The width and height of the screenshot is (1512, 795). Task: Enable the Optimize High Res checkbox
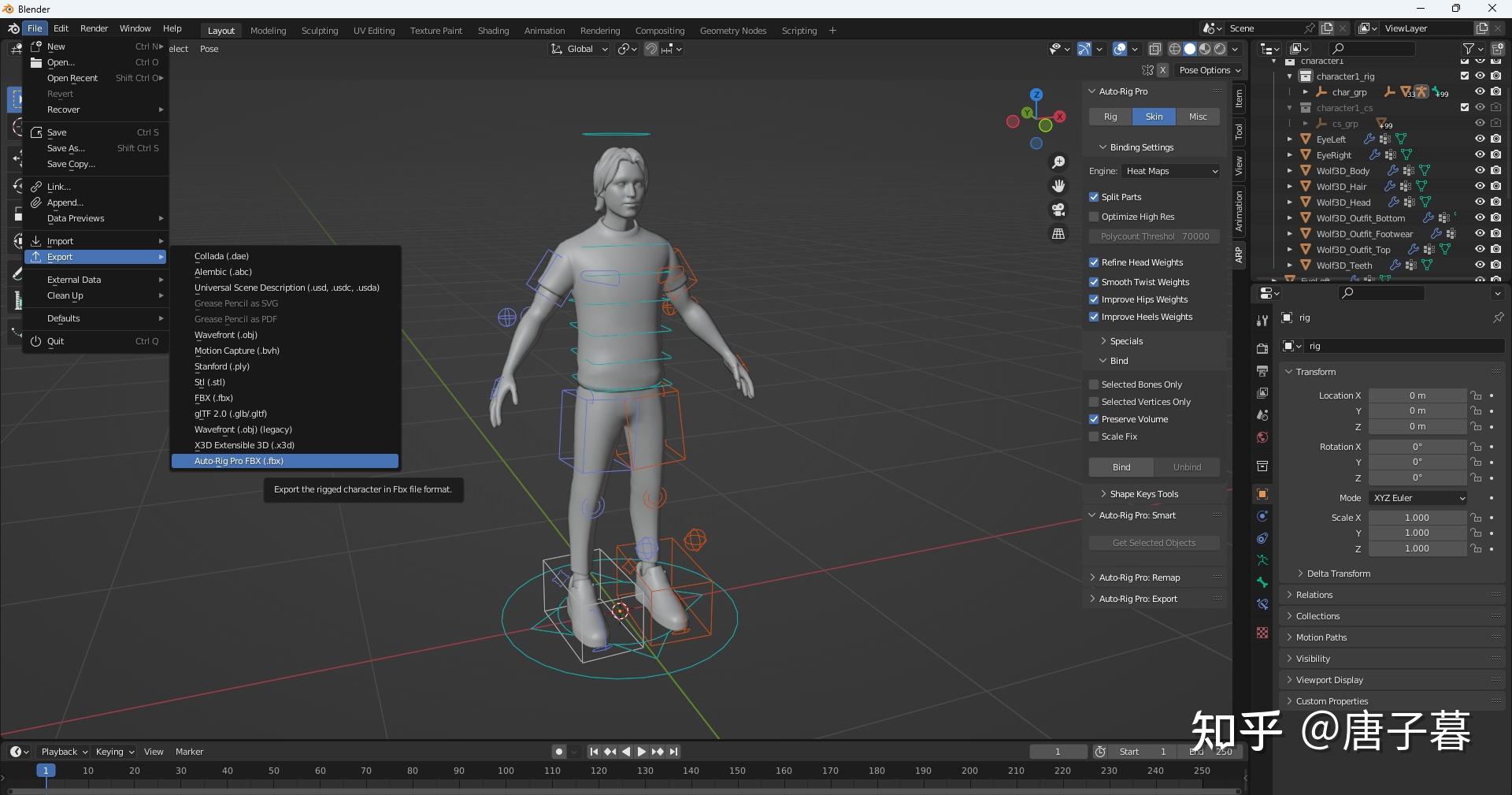(x=1094, y=217)
